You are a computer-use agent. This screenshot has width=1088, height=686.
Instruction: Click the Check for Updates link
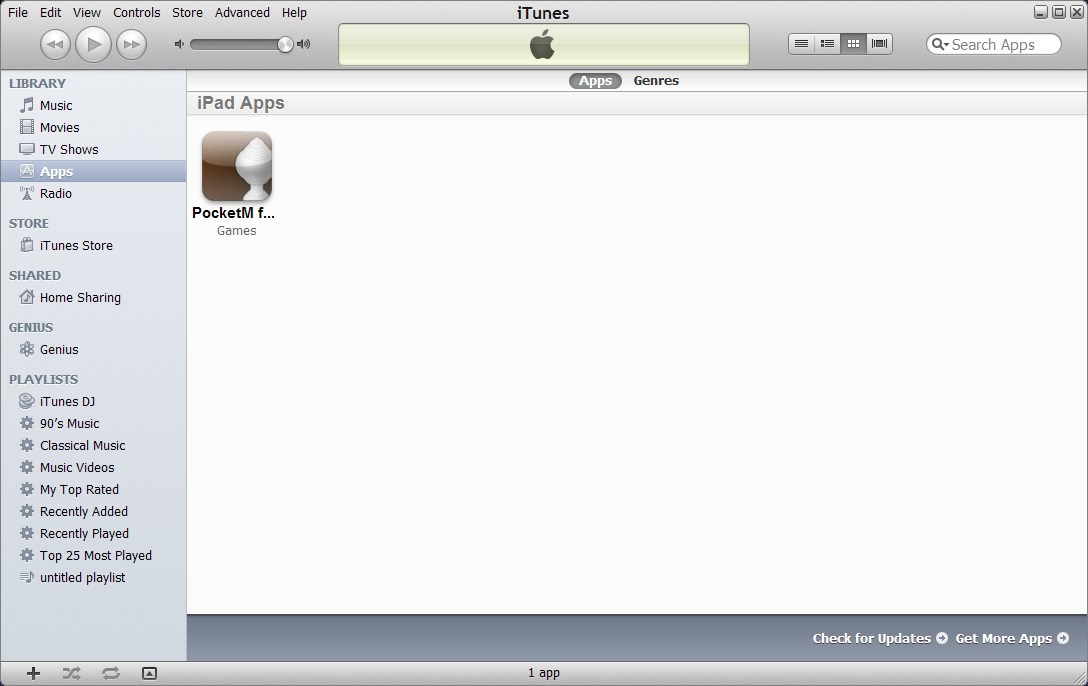click(x=880, y=638)
